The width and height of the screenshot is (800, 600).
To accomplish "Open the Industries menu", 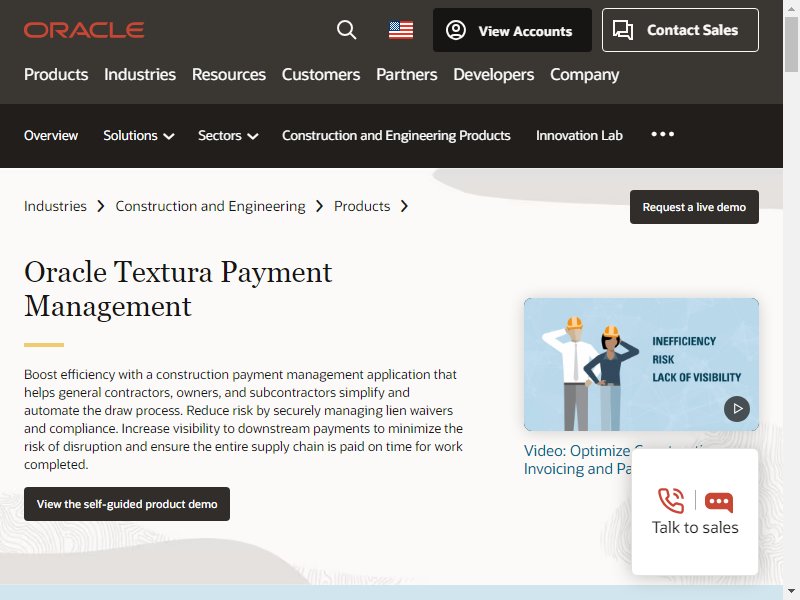I will click(140, 74).
